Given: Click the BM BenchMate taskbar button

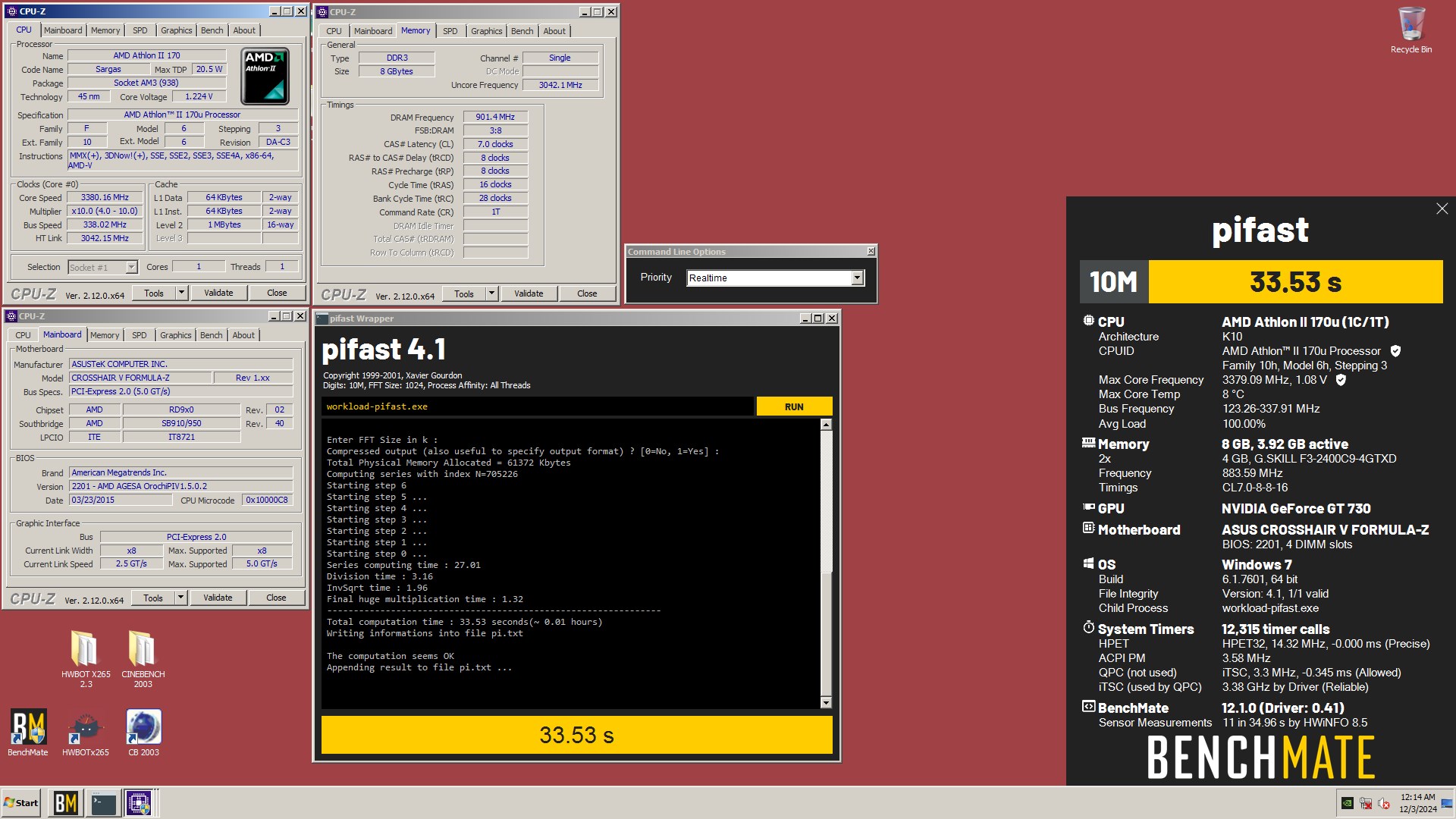Looking at the screenshot, I should (65, 803).
